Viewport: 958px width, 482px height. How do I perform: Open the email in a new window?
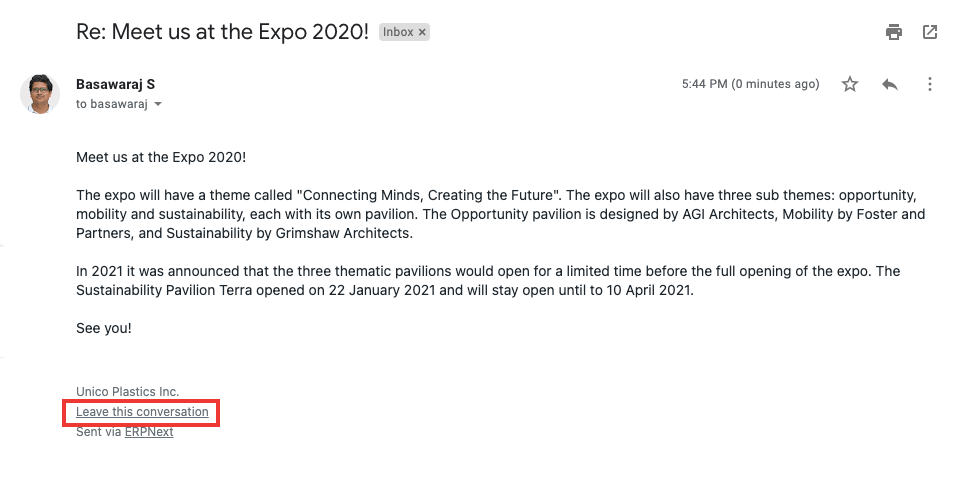coord(930,32)
